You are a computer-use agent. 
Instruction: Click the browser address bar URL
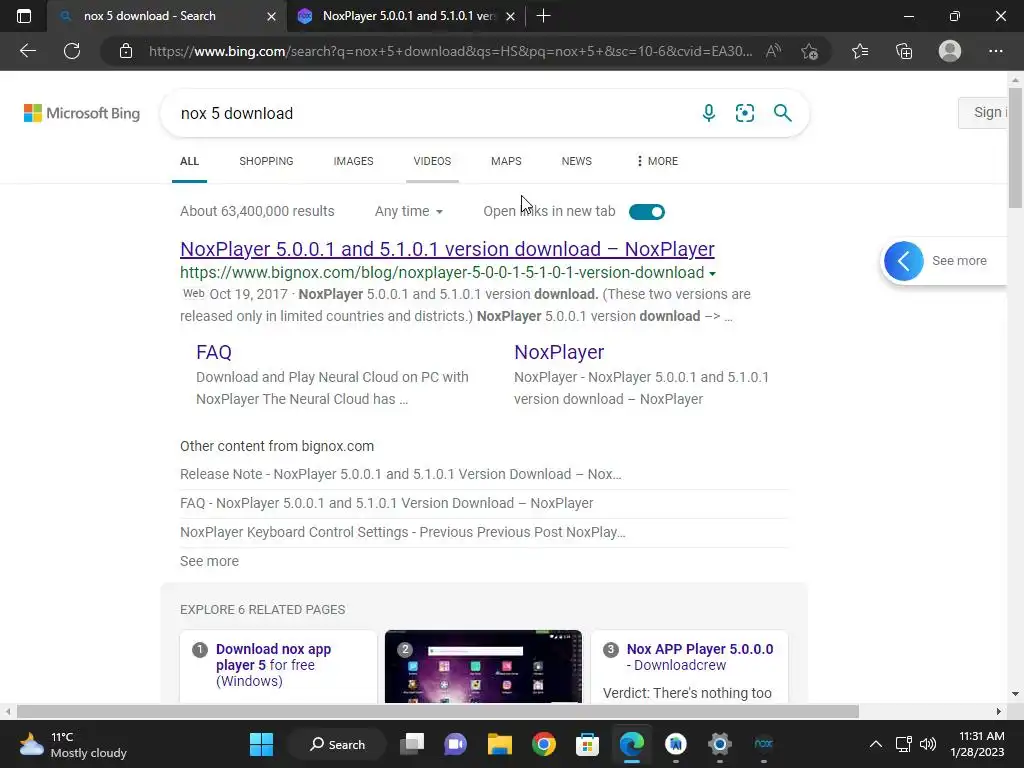pos(451,51)
